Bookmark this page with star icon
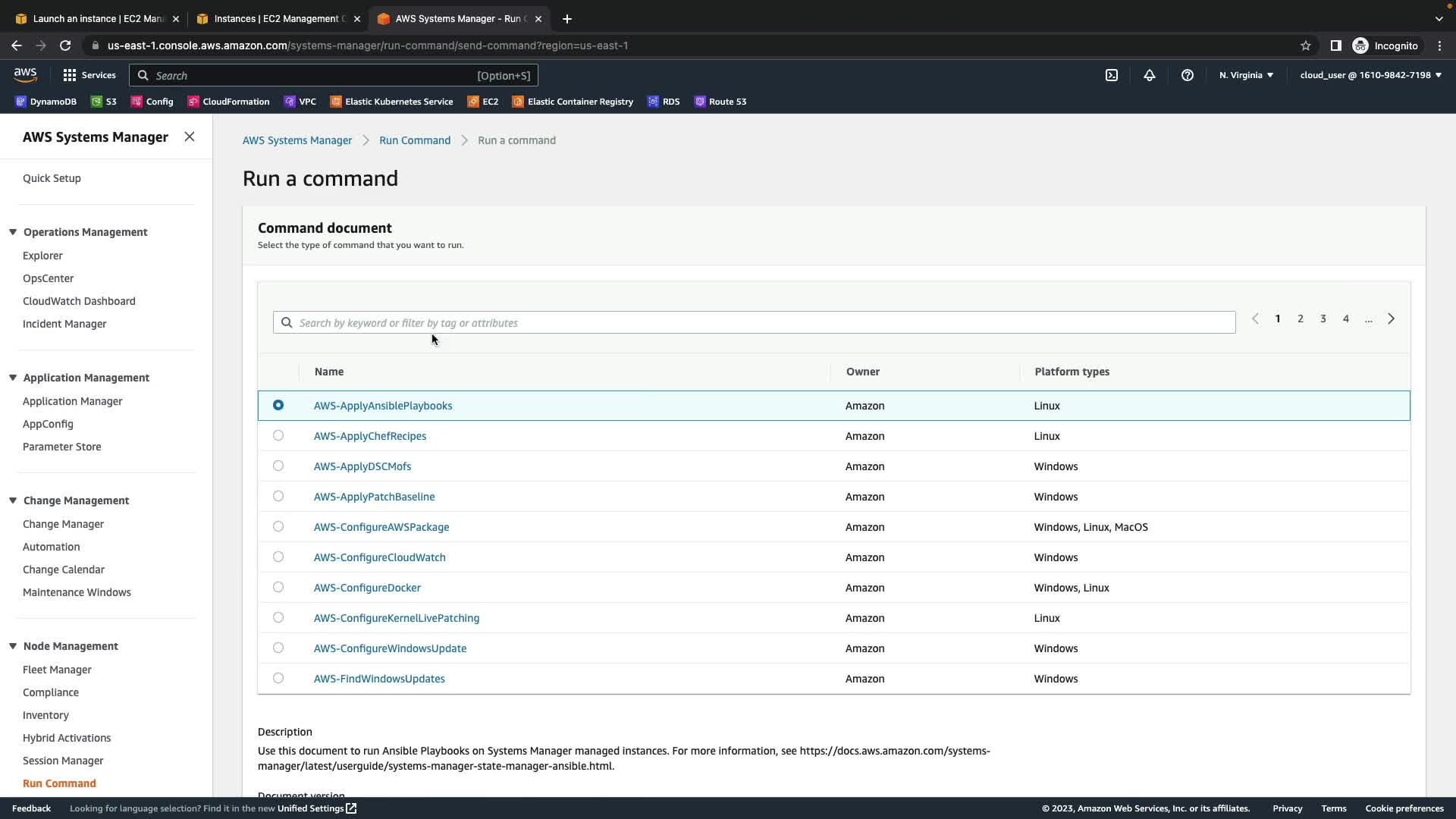The width and height of the screenshot is (1456, 819). (x=1305, y=45)
